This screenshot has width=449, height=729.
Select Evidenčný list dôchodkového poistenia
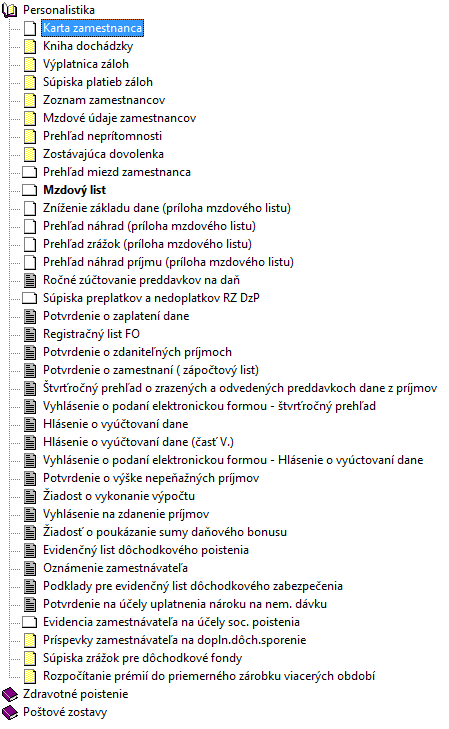(x=146, y=550)
